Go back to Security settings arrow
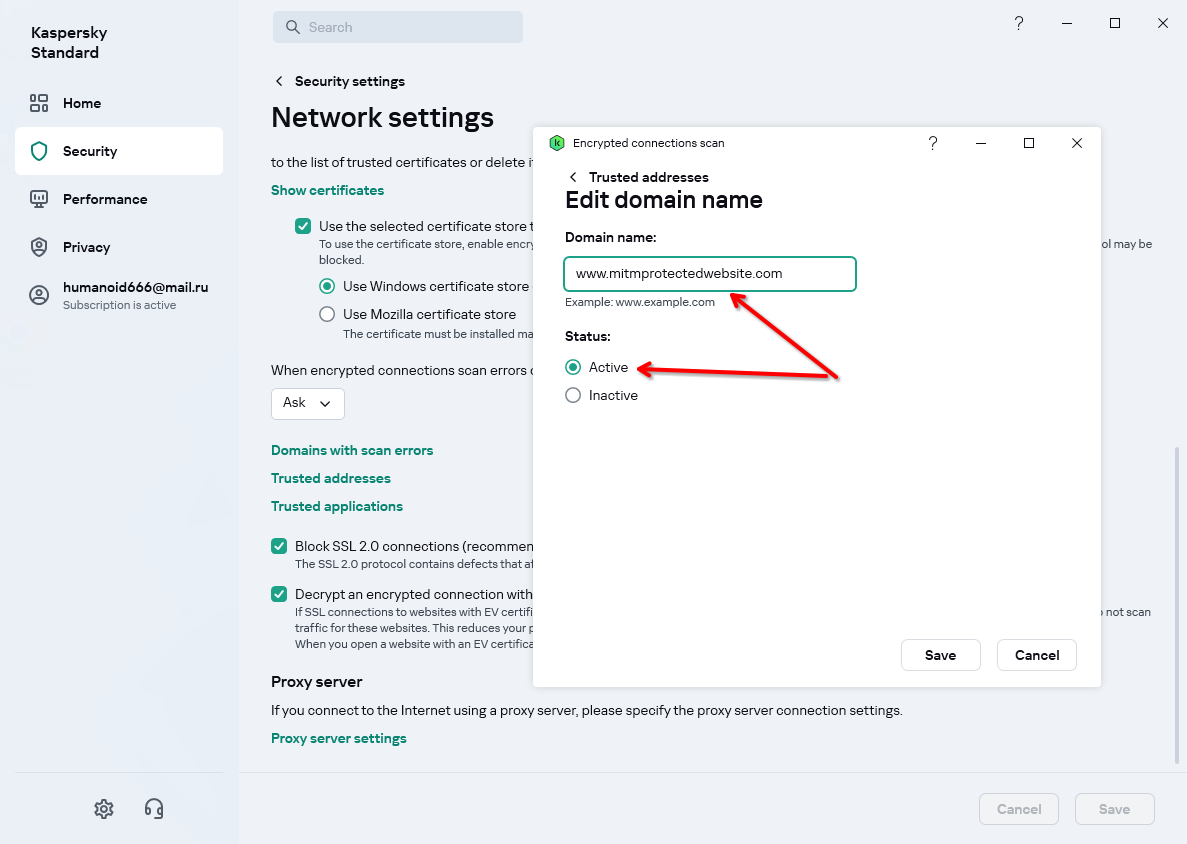Viewport: 1187px width, 844px height. [279, 81]
